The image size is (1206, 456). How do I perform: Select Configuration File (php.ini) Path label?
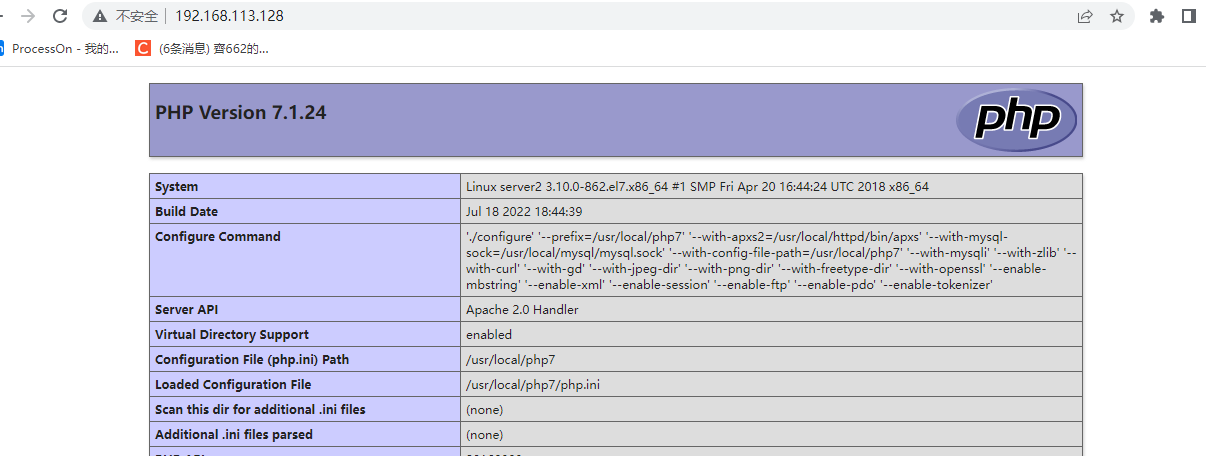(x=252, y=360)
